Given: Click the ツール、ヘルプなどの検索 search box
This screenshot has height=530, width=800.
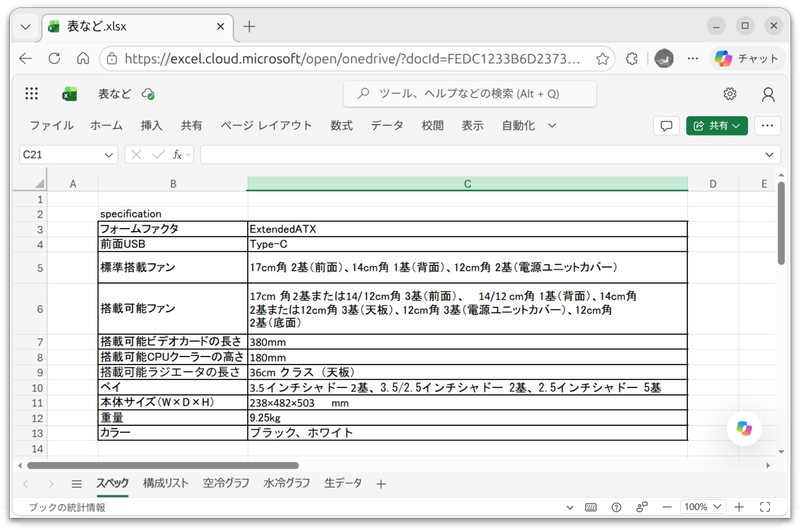Looking at the screenshot, I should pyautogui.click(x=470, y=94).
